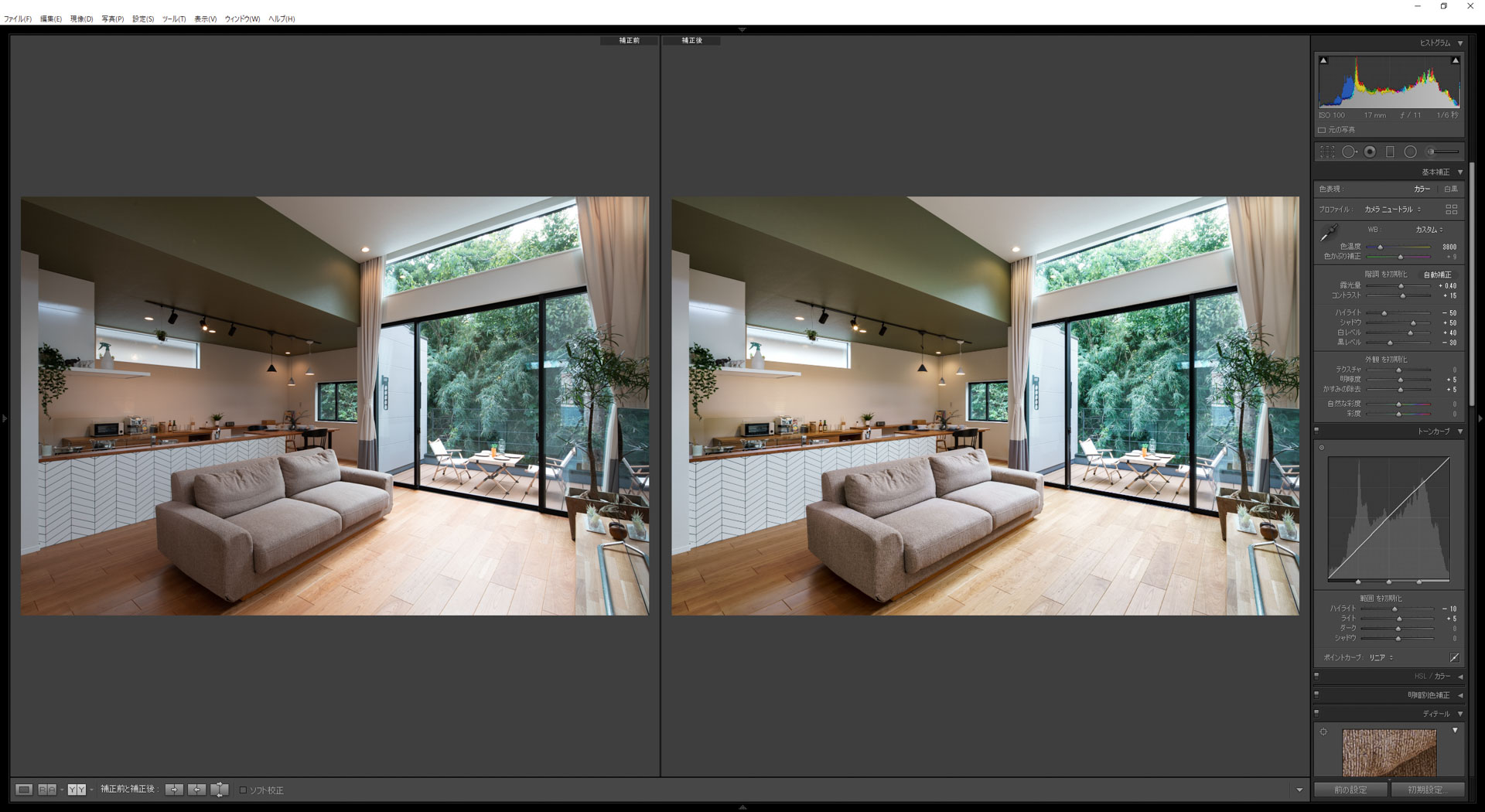The height and width of the screenshot is (812, 1485).
Task: Click the 前の設定 button
Action: pyautogui.click(x=1350, y=790)
